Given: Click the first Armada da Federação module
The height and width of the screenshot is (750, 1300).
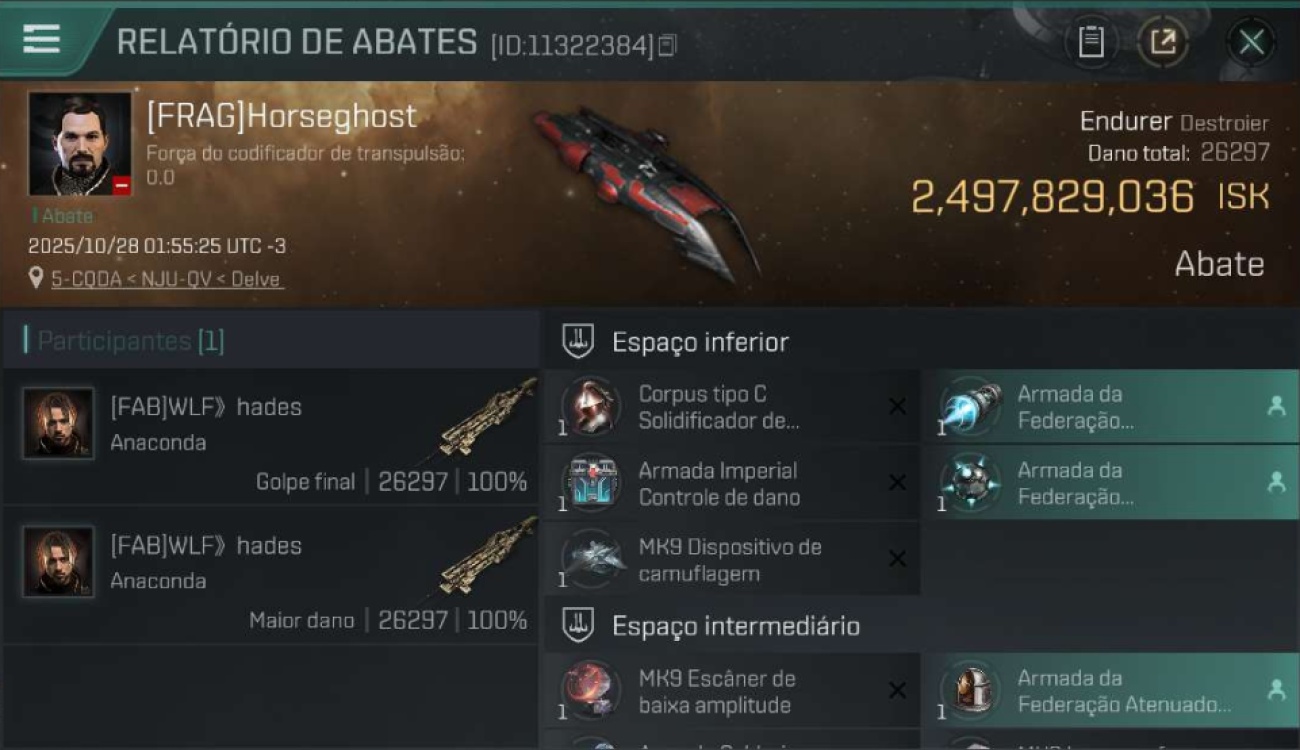Looking at the screenshot, I should [x=1110, y=407].
